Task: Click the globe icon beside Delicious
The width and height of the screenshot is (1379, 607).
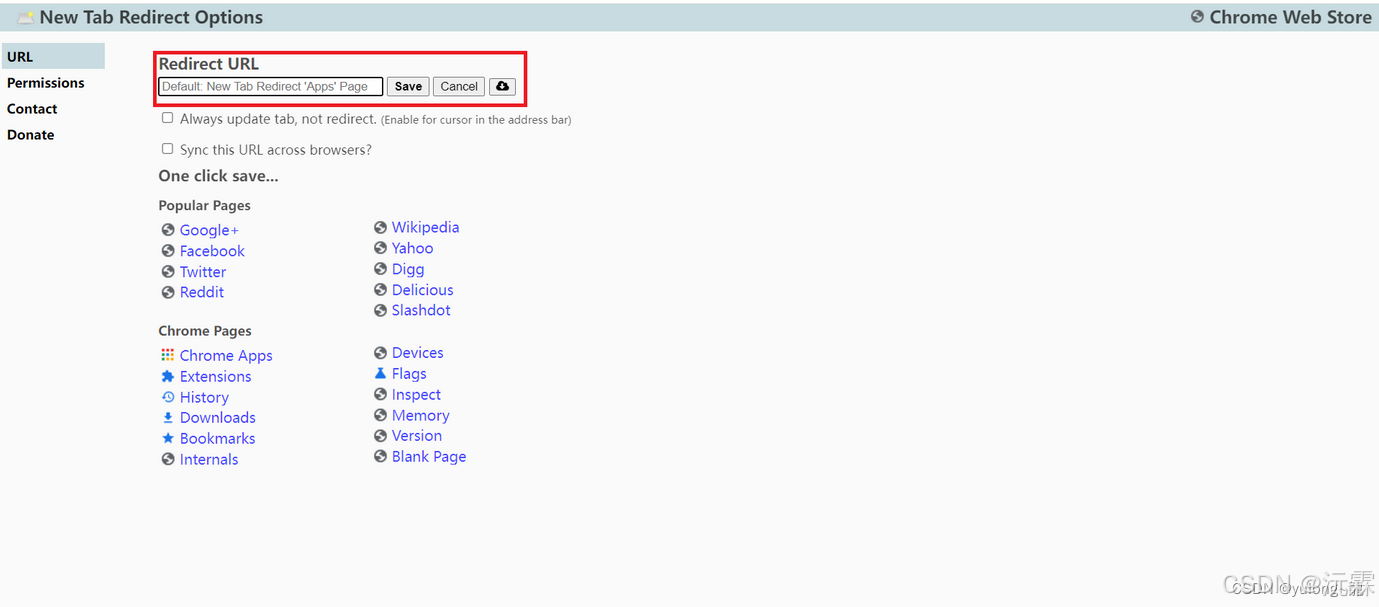Action: (380, 290)
